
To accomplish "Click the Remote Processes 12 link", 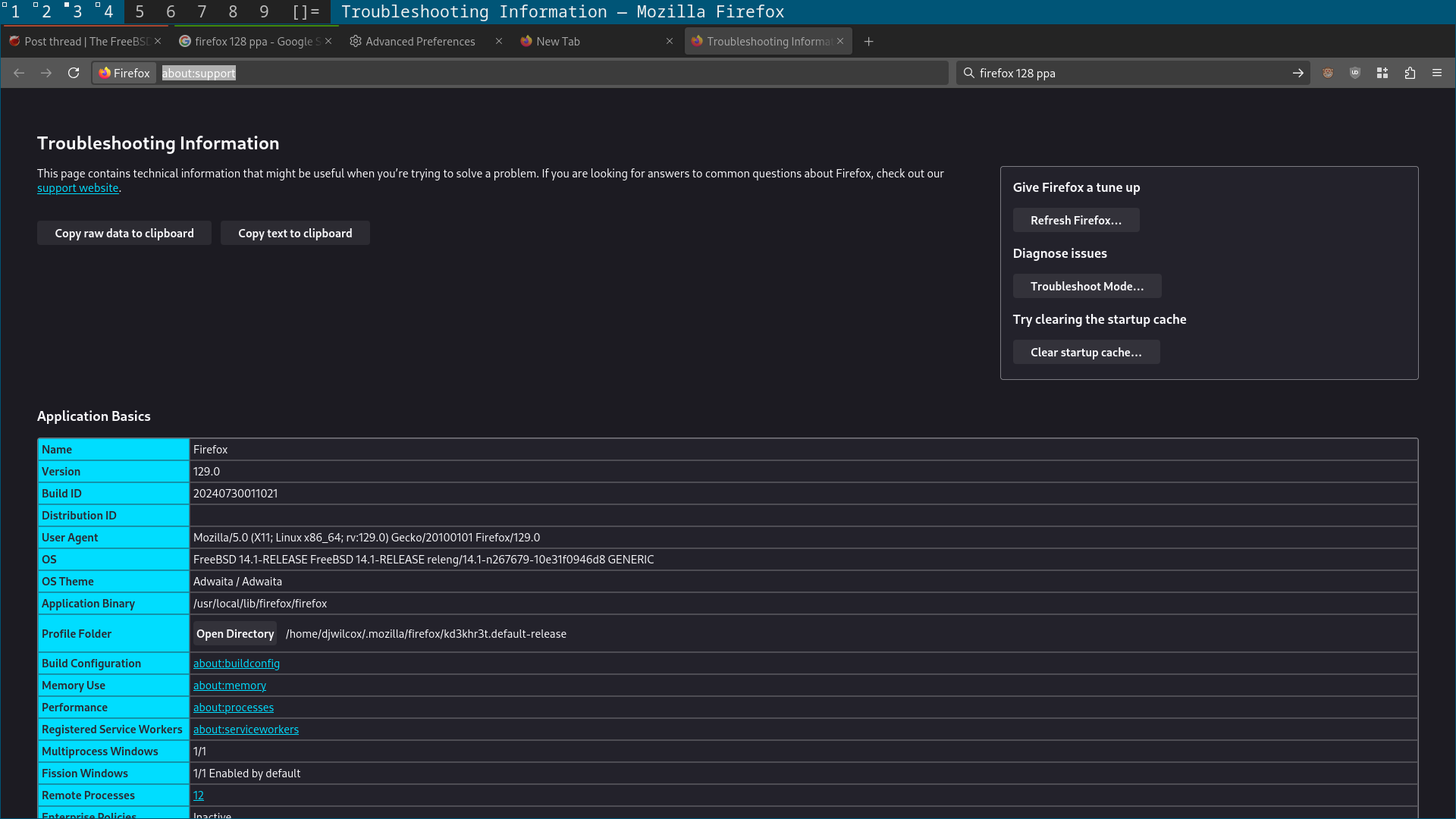I will click(x=199, y=795).
